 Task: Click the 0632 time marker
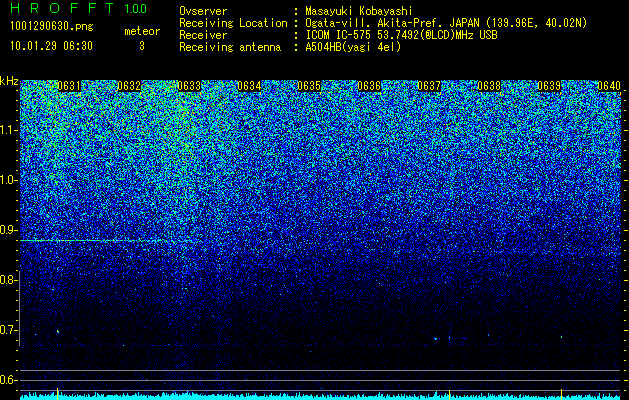(129, 86)
